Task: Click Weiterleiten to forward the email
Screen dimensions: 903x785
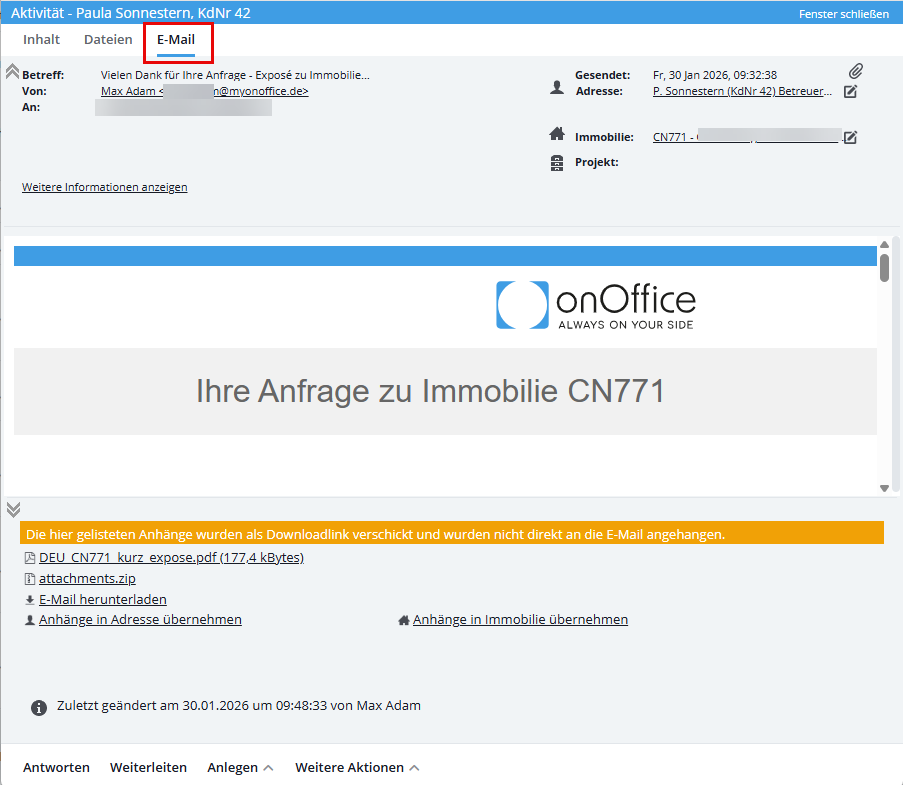Action: click(148, 767)
